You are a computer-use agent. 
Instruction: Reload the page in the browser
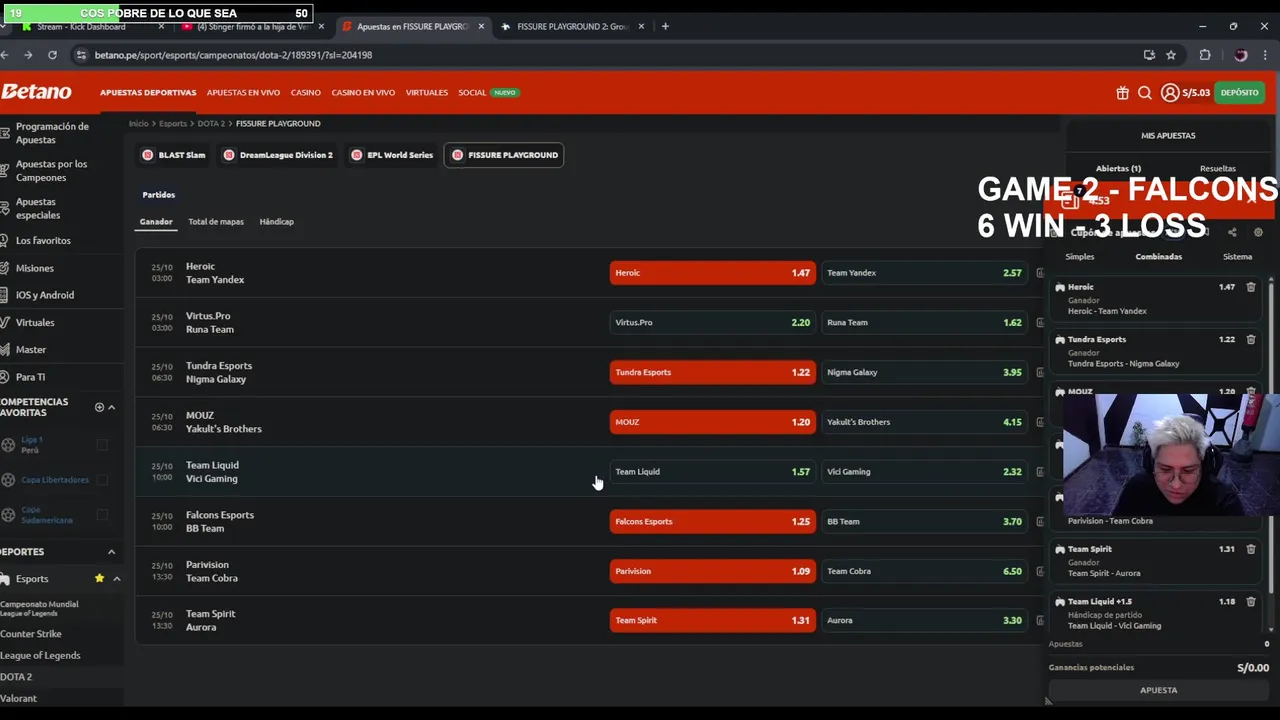tap(52, 55)
